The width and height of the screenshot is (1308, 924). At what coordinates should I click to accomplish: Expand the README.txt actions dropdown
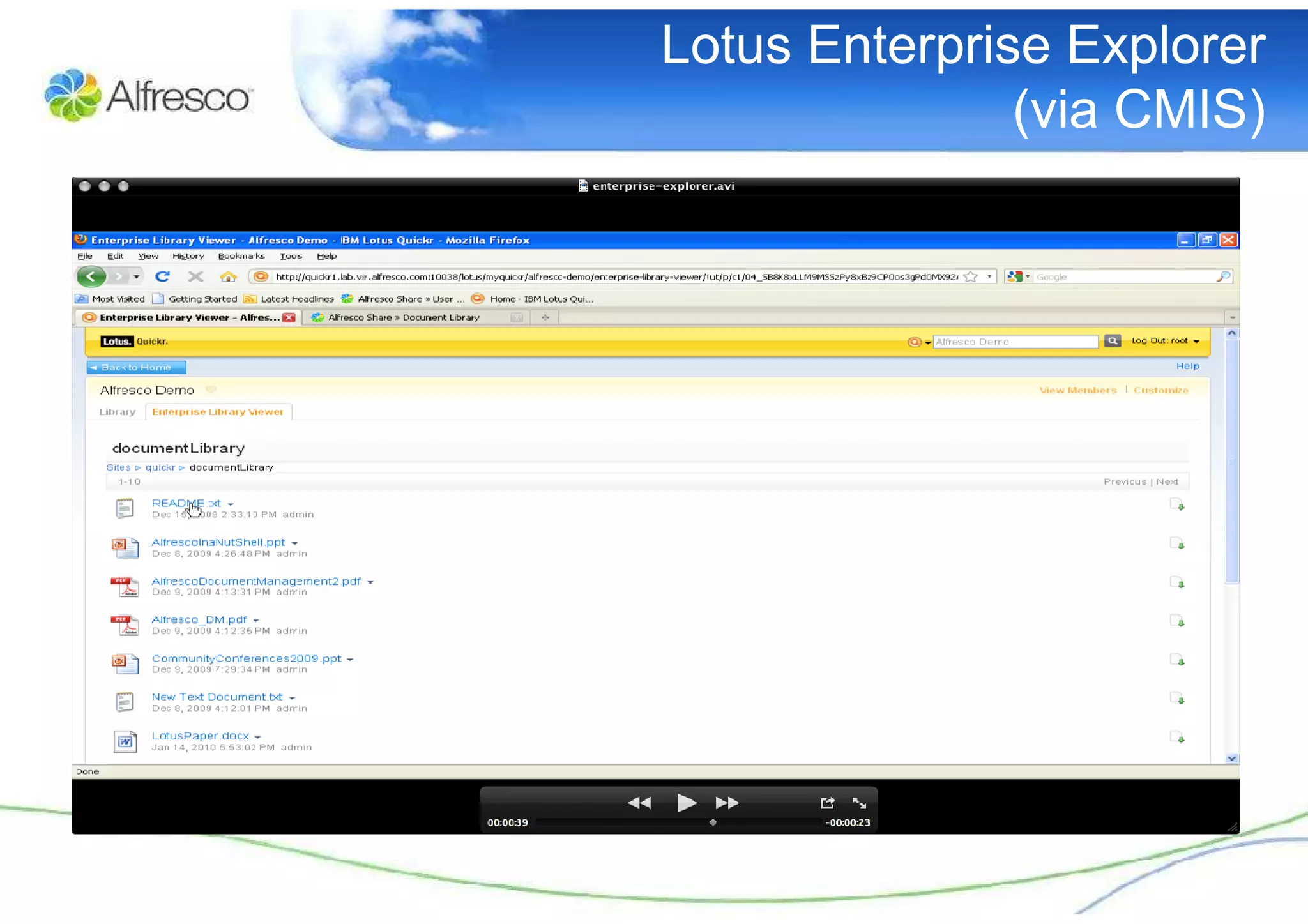click(231, 504)
